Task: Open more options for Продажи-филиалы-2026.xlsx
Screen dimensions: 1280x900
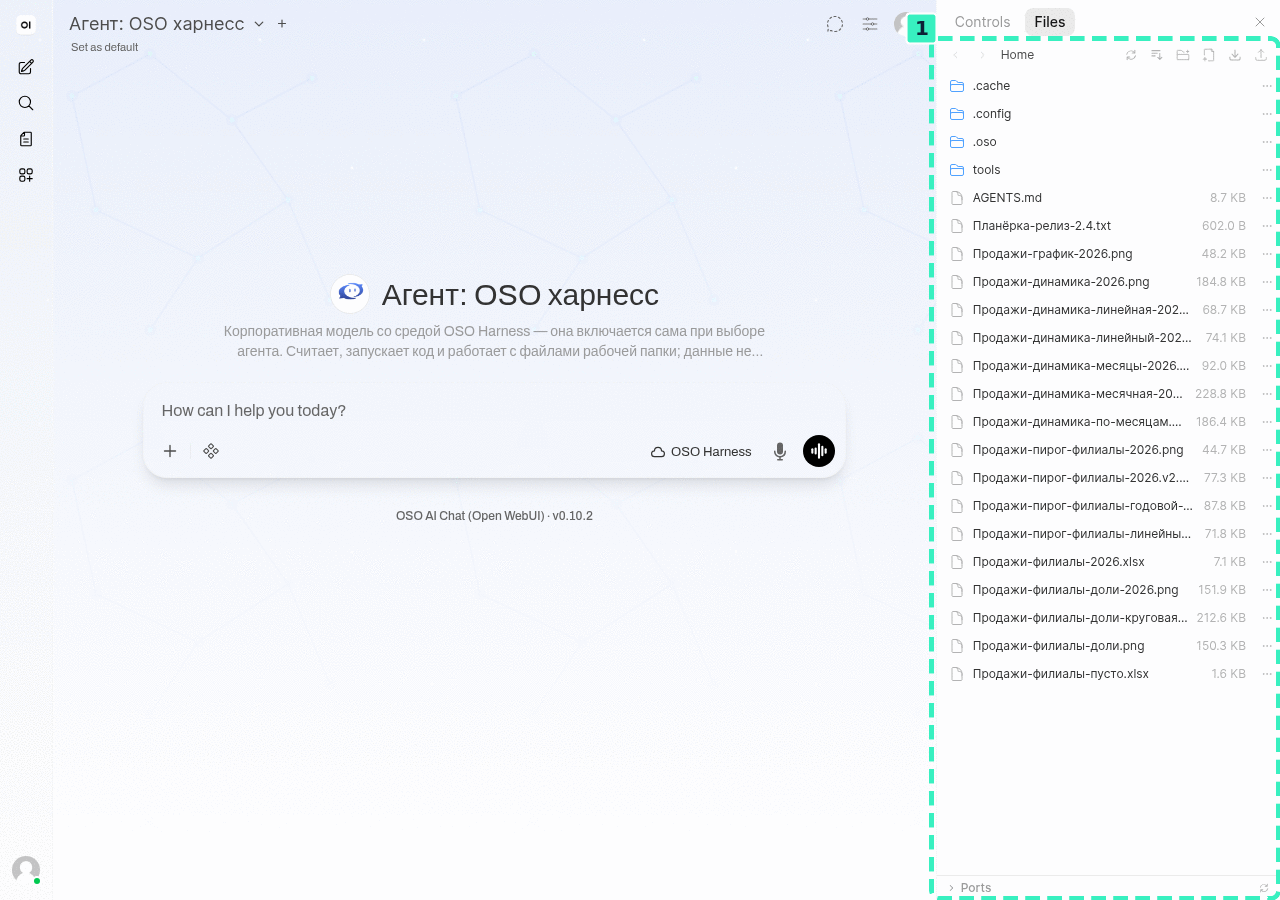Action: pyautogui.click(x=1267, y=562)
